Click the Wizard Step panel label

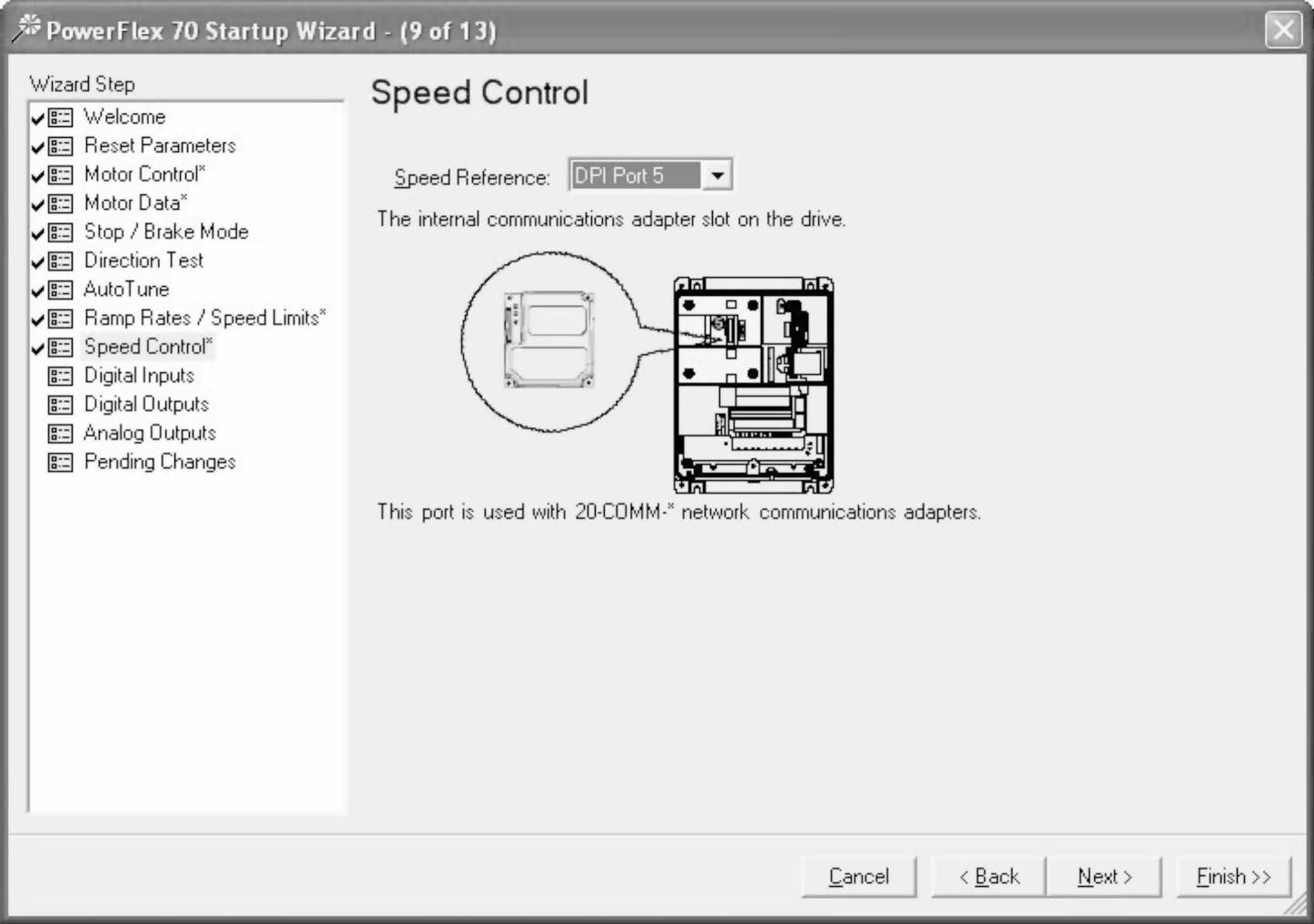82,84
